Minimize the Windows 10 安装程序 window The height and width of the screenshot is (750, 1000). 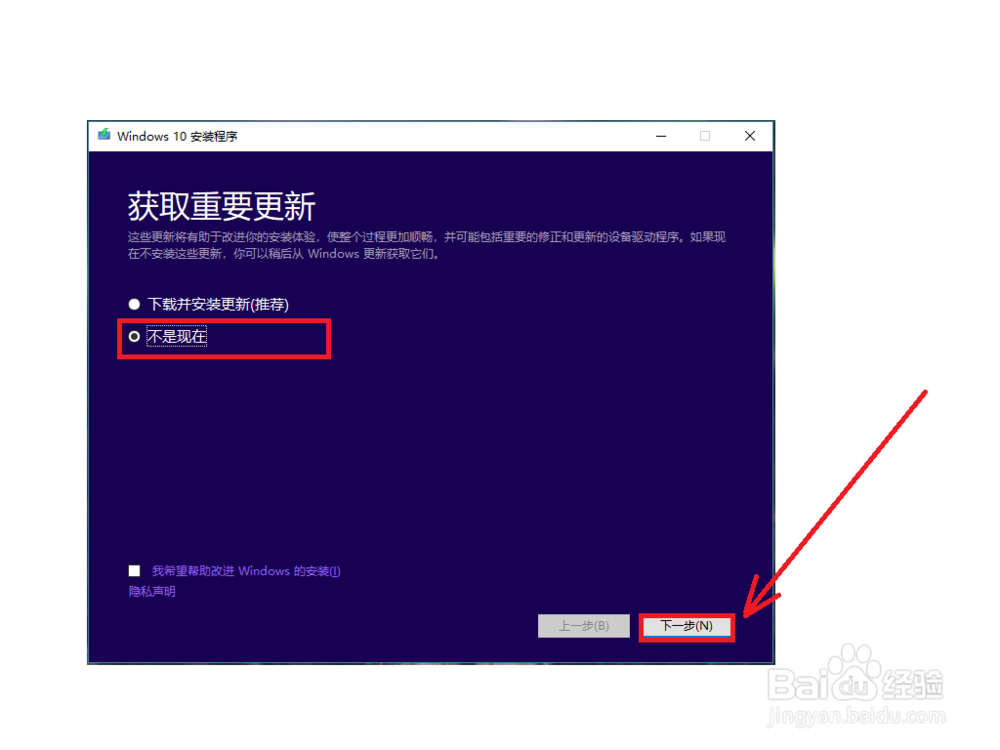tap(661, 136)
